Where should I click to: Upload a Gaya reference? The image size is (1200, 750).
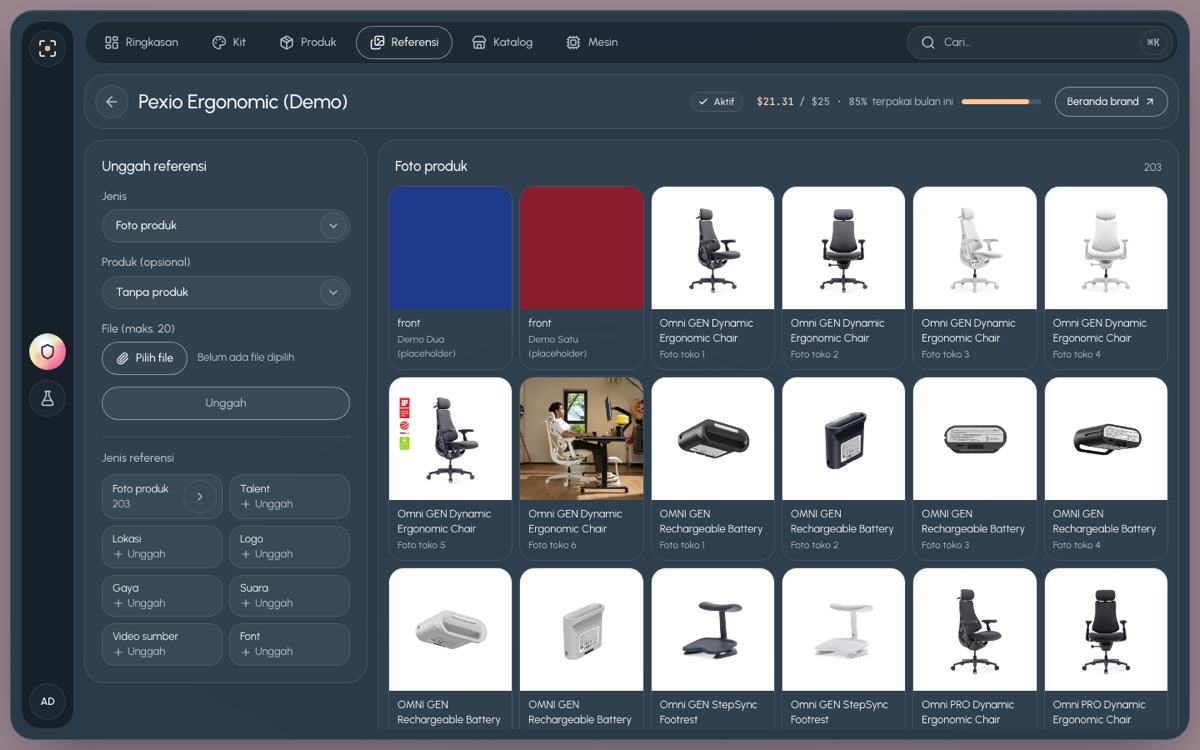162,595
